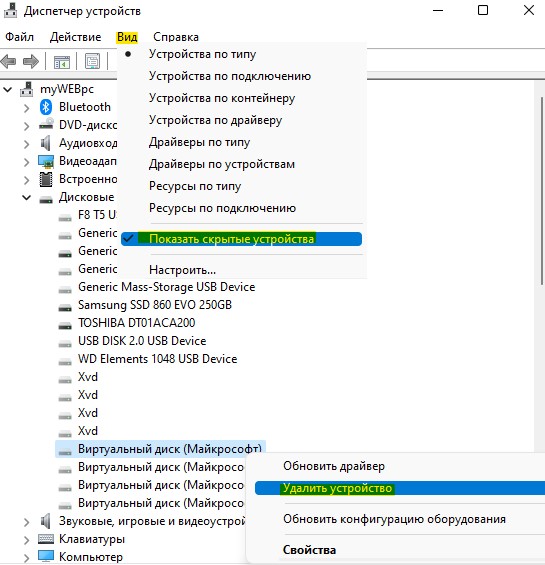The image size is (545, 565).
Task: Expand Звуковые, игровые и видеоустройства
Action: tap(26, 522)
